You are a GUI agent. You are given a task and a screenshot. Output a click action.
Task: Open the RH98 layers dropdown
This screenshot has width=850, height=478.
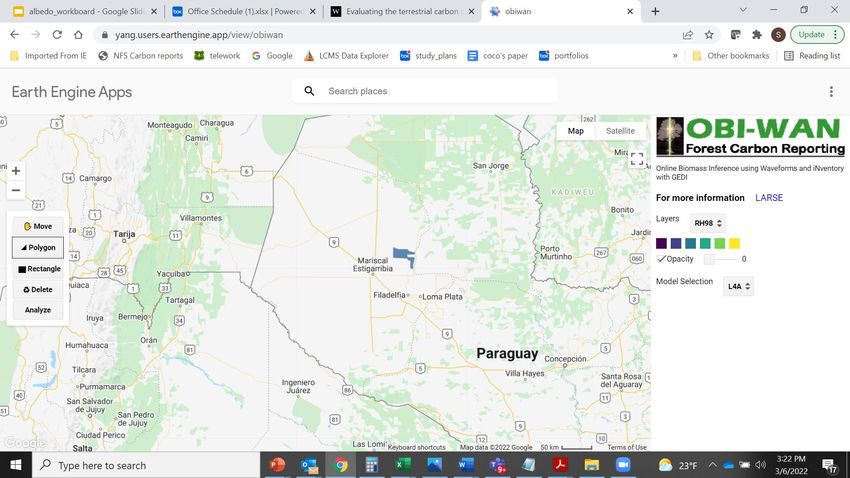click(x=708, y=223)
